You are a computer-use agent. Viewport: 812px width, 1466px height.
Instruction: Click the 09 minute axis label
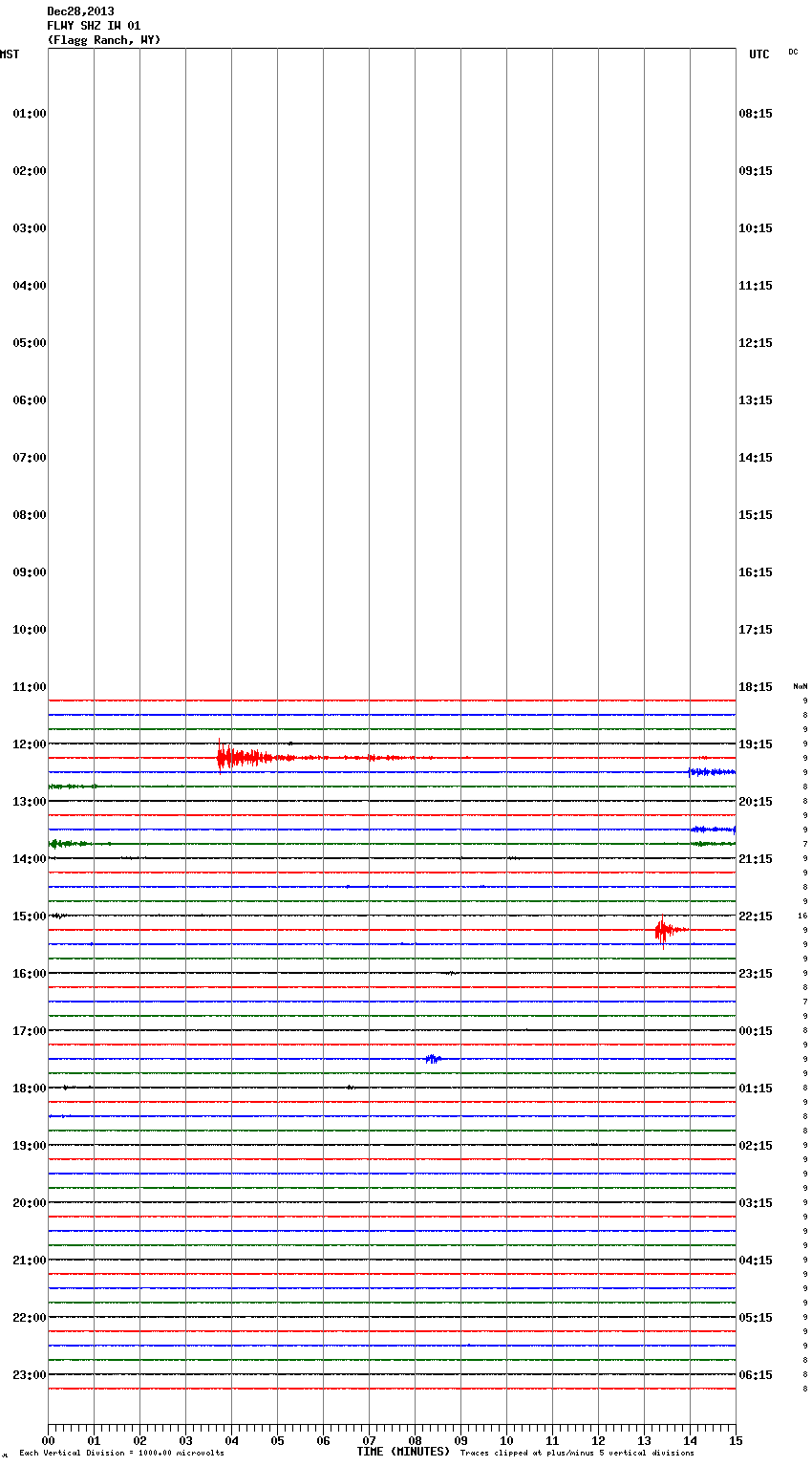click(x=460, y=1441)
